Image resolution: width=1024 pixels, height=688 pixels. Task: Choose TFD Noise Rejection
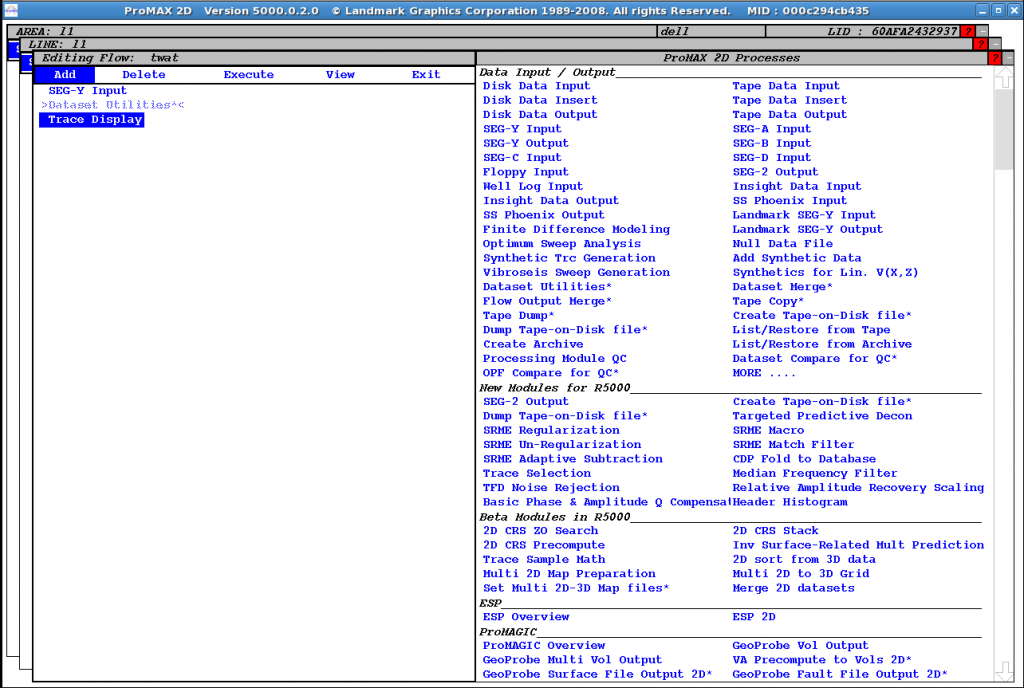click(x=551, y=488)
